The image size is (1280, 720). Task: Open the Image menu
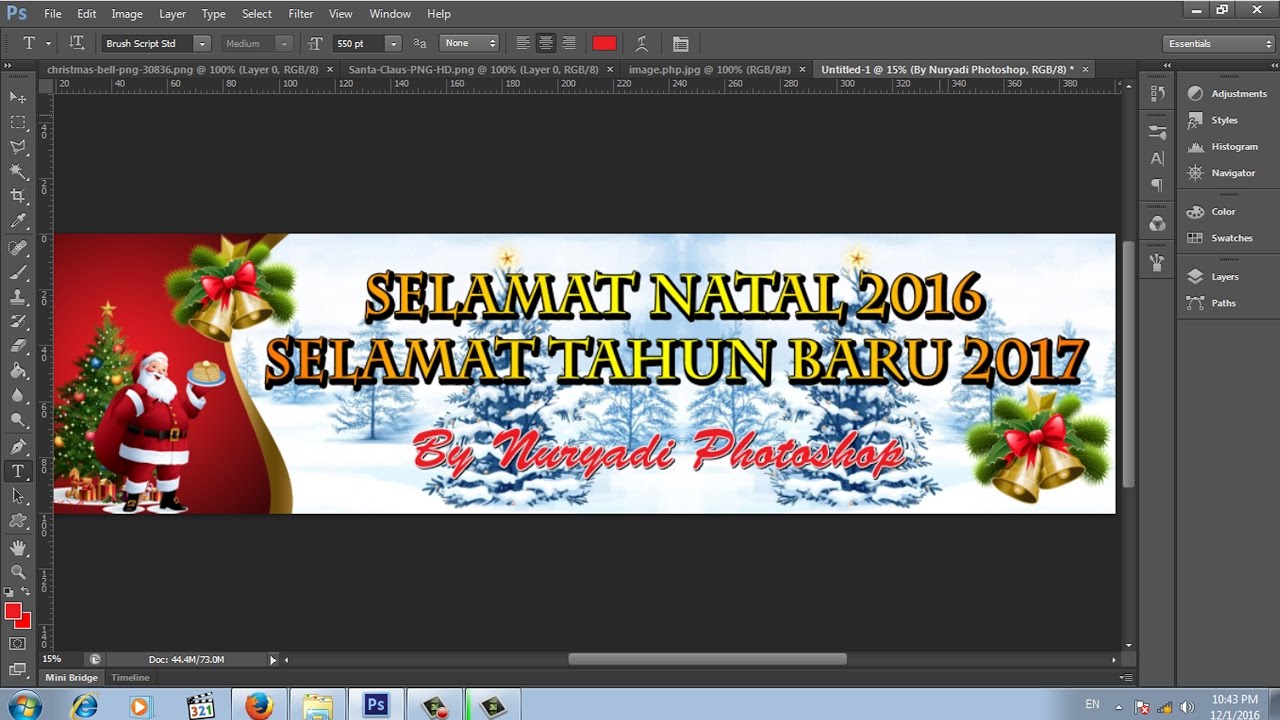127,14
